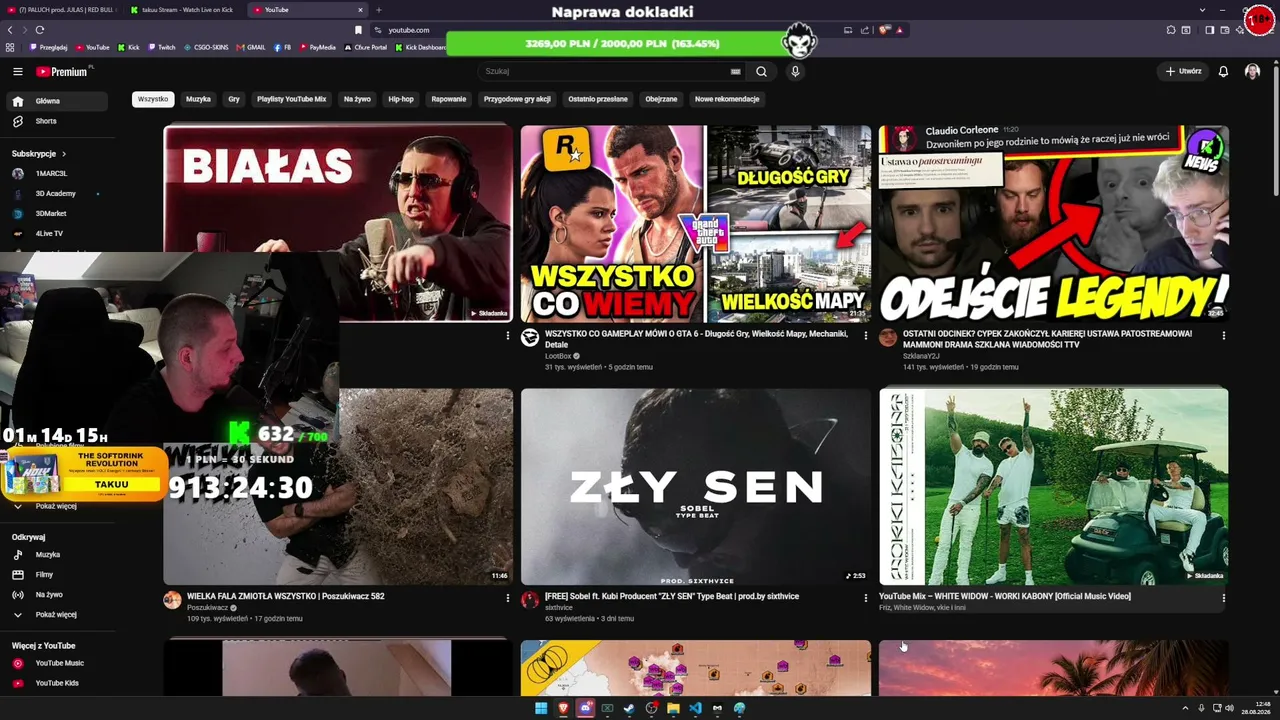This screenshot has width=1280, height=720.
Task: Select the Playlisty YouTube Mix chip
Action: coord(291,99)
